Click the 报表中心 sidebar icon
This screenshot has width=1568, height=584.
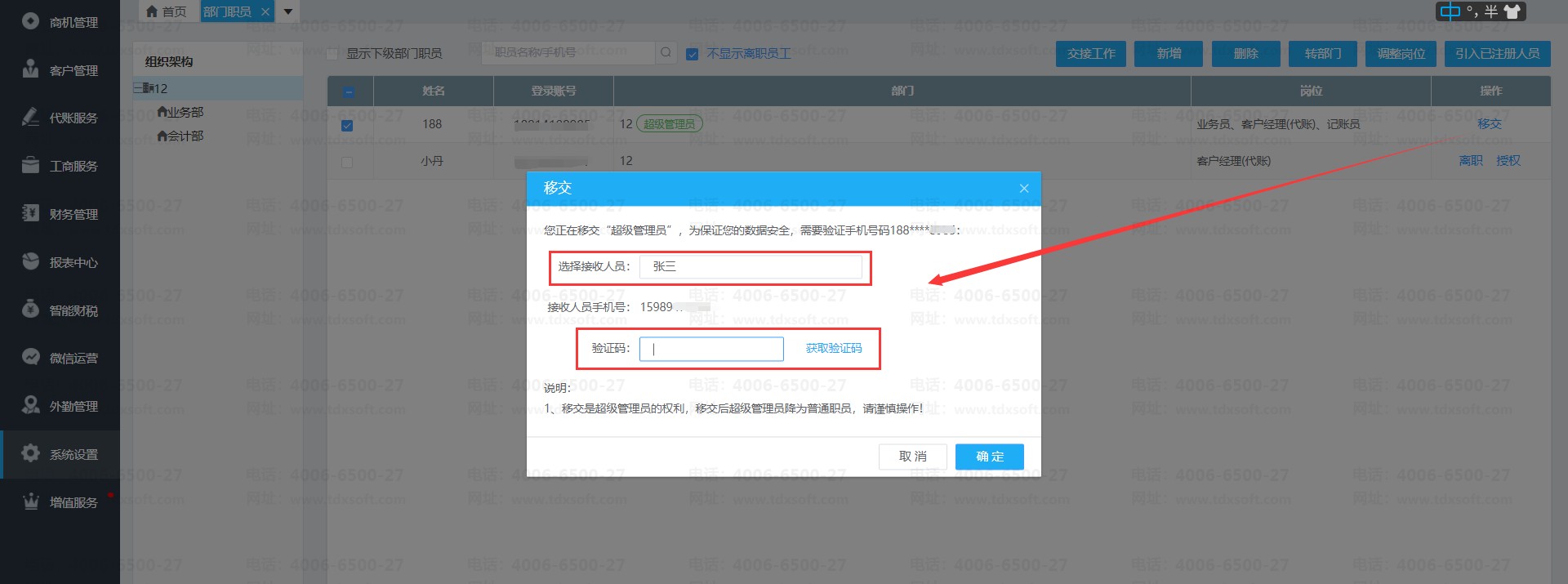[x=30, y=261]
